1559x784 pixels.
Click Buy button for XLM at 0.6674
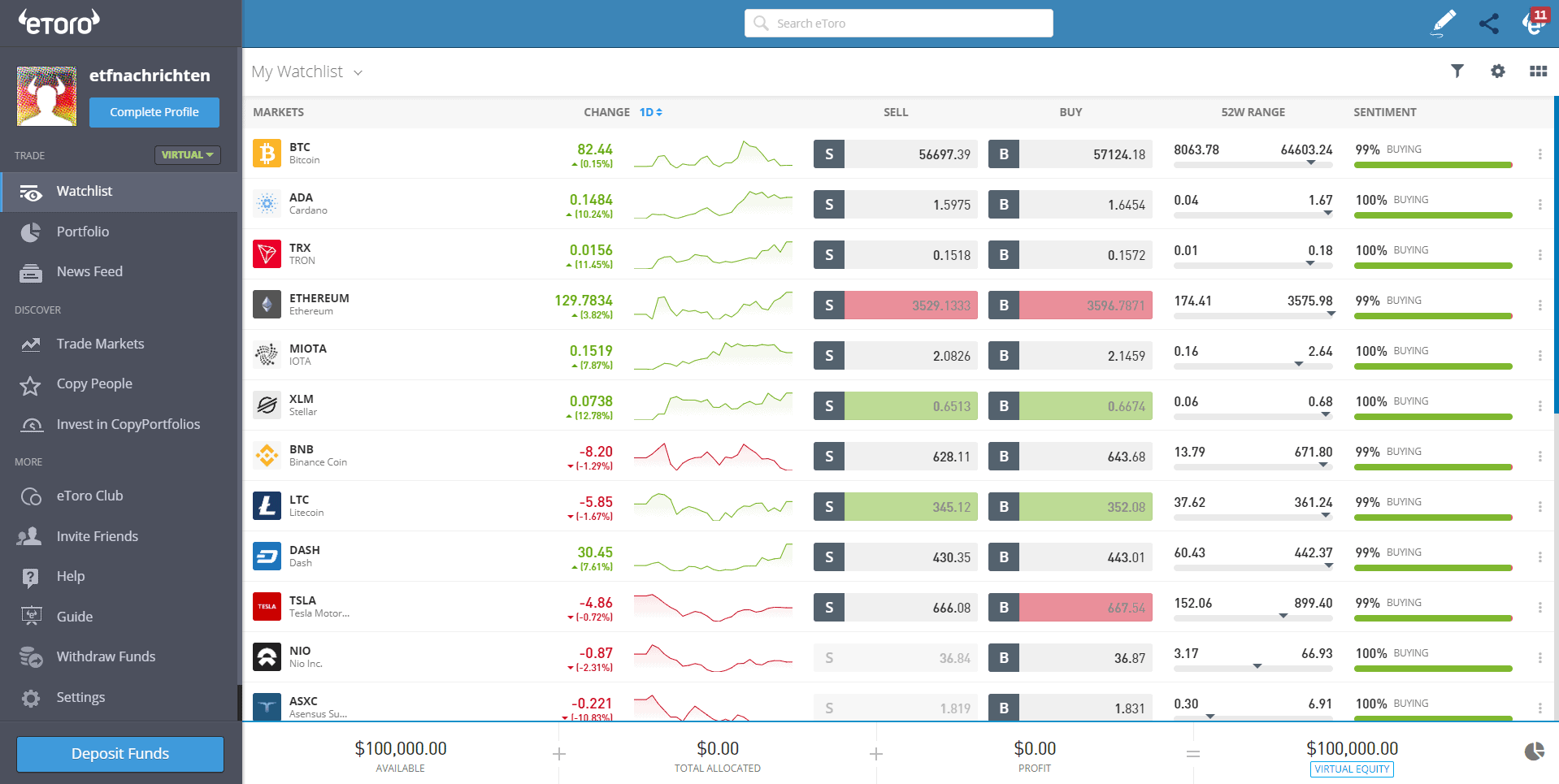(x=1070, y=406)
